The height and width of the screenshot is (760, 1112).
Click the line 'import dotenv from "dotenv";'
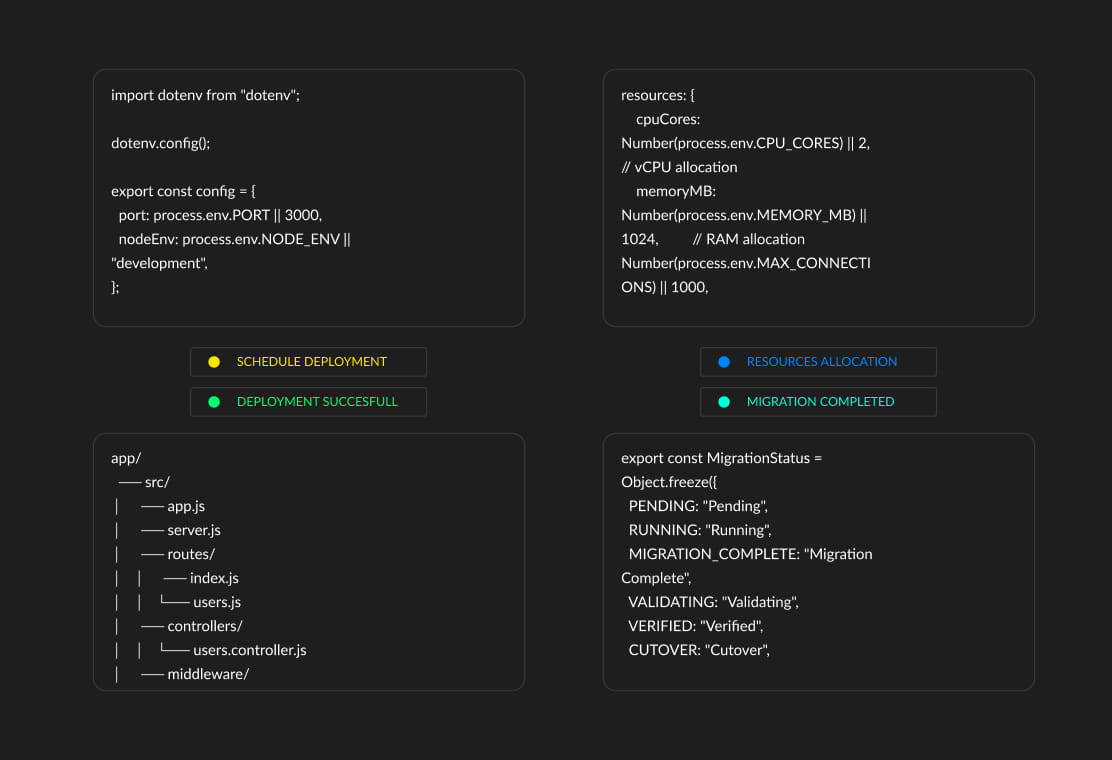206,95
